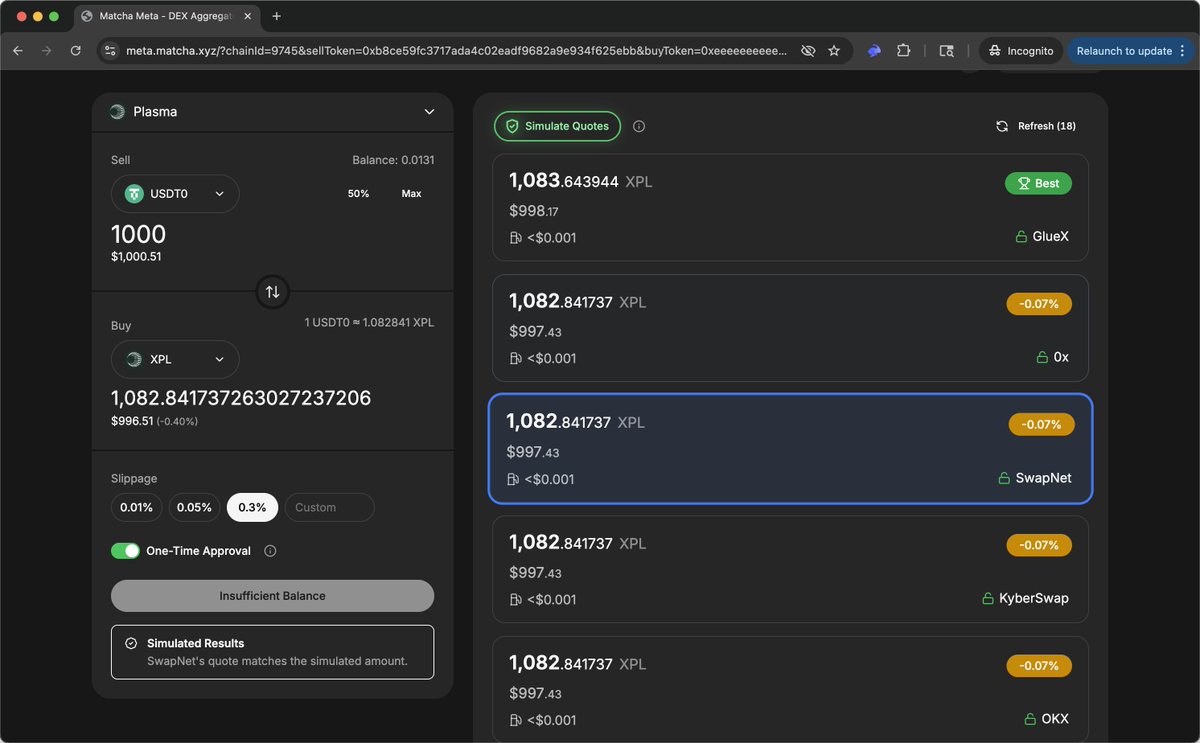Click the XPL token logo in Buy selector
The image size is (1200, 743).
tap(134, 360)
